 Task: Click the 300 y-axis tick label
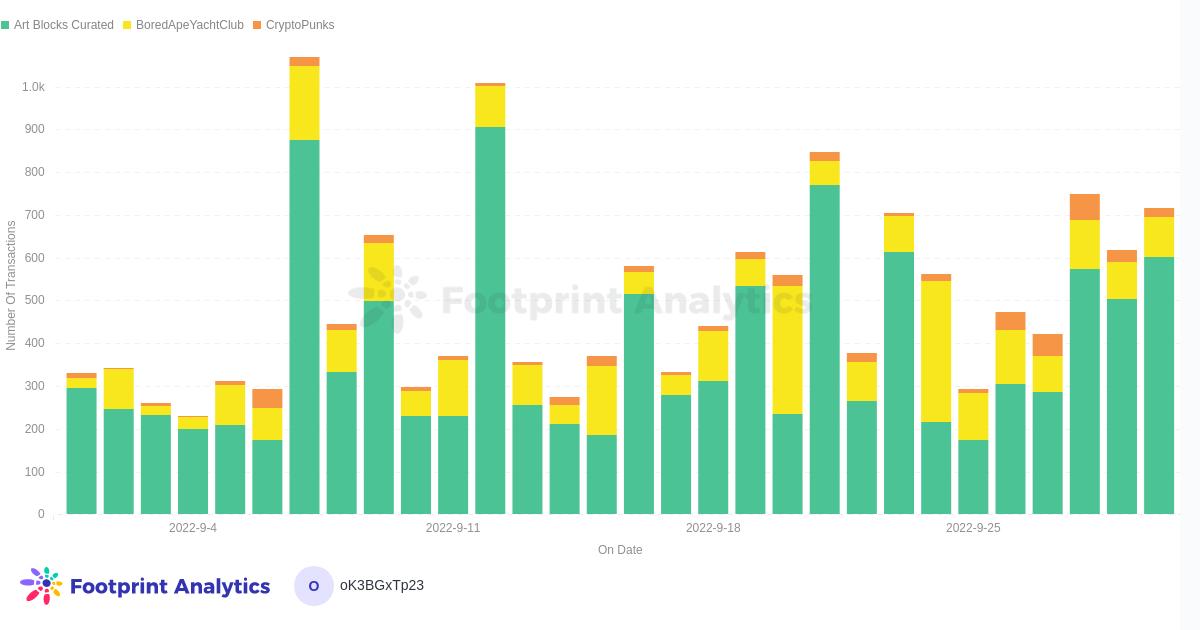[35, 386]
